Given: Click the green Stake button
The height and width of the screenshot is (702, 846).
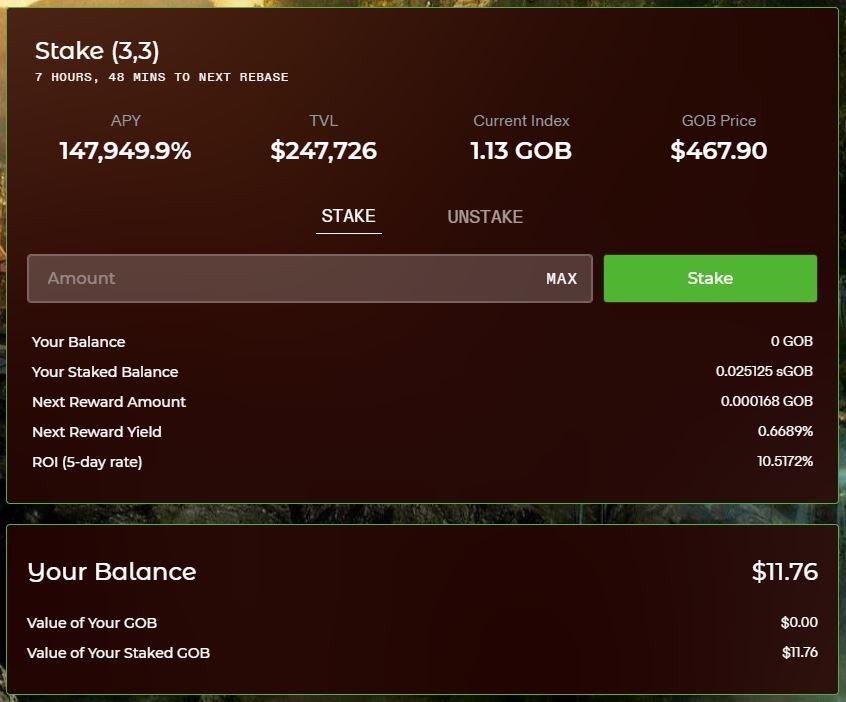Looking at the screenshot, I should coord(710,278).
